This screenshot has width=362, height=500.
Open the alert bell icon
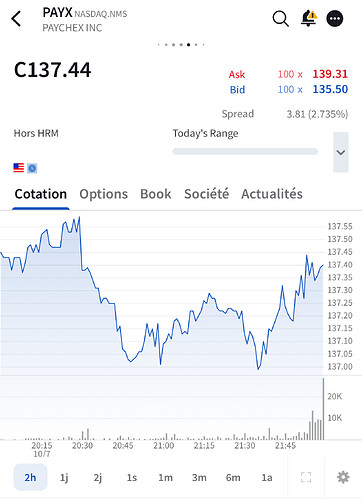click(308, 18)
